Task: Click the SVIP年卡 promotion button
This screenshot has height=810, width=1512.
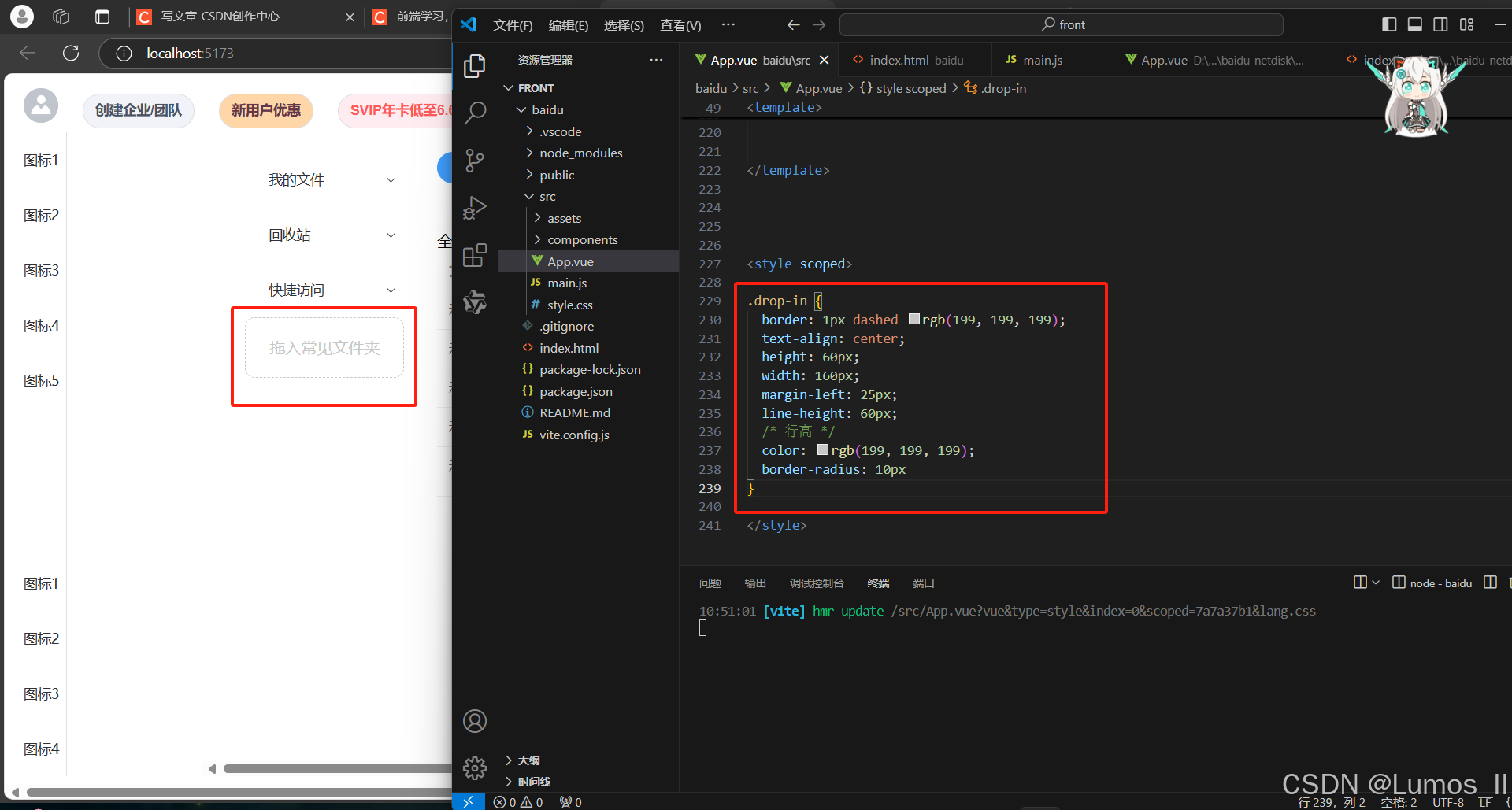Action: (395, 110)
